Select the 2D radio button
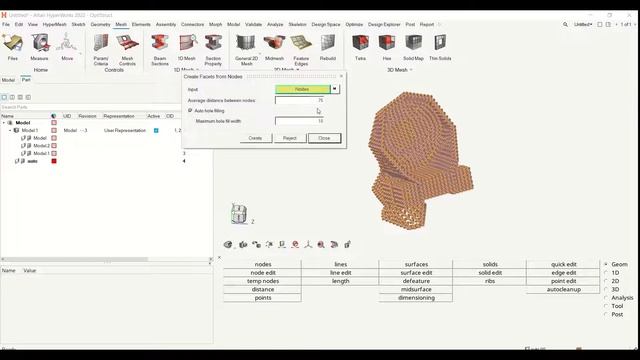640x360 pixels. point(606,281)
